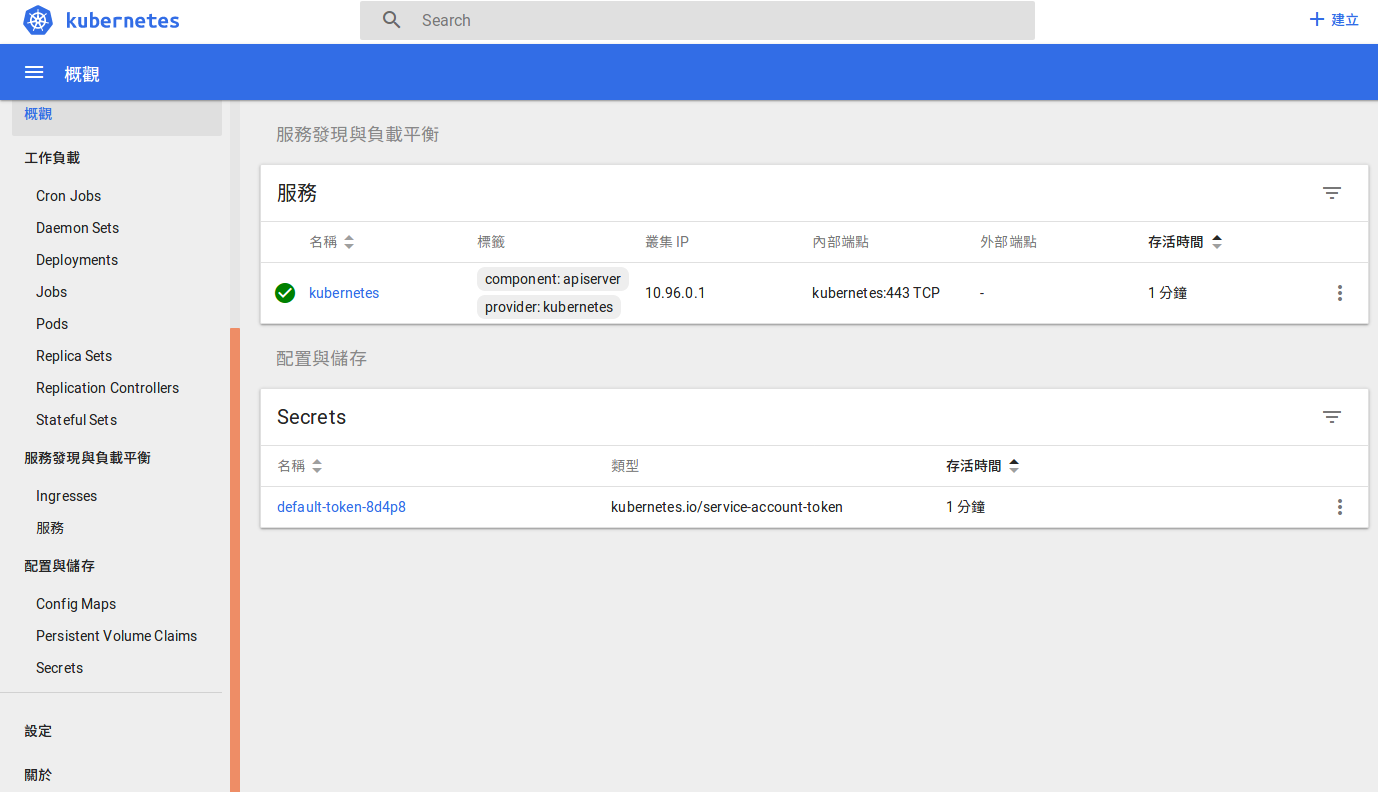Screen dimensions: 1378x792
Task: Sort Secrets by 名稱 column
Action: pyautogui.click(x=300, y=466)
